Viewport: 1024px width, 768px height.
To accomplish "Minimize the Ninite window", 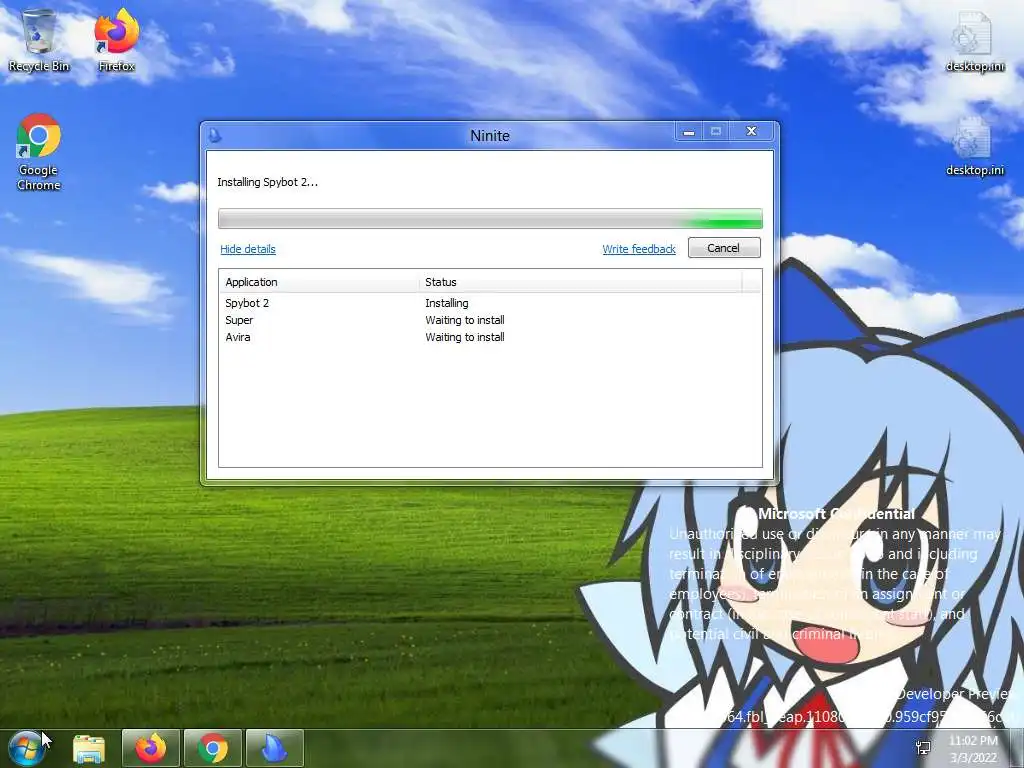I will (688, 132).
